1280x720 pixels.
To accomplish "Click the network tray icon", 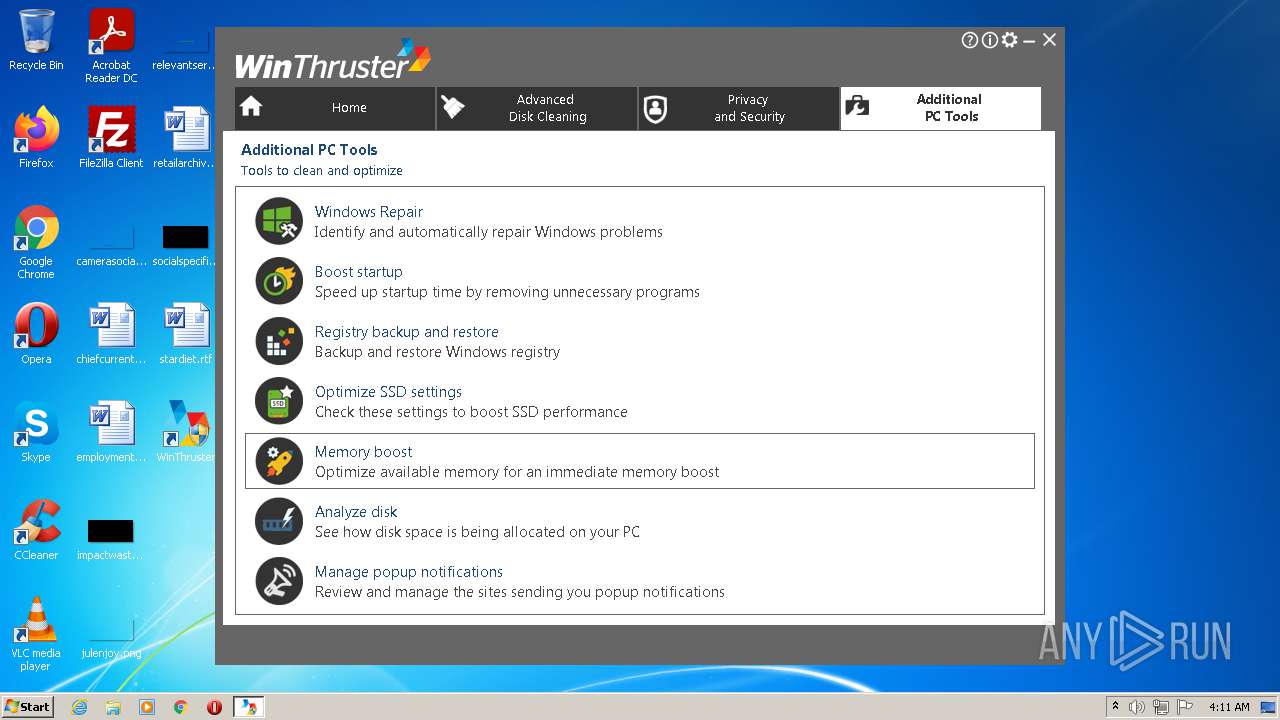I will tap(1161, 707).
